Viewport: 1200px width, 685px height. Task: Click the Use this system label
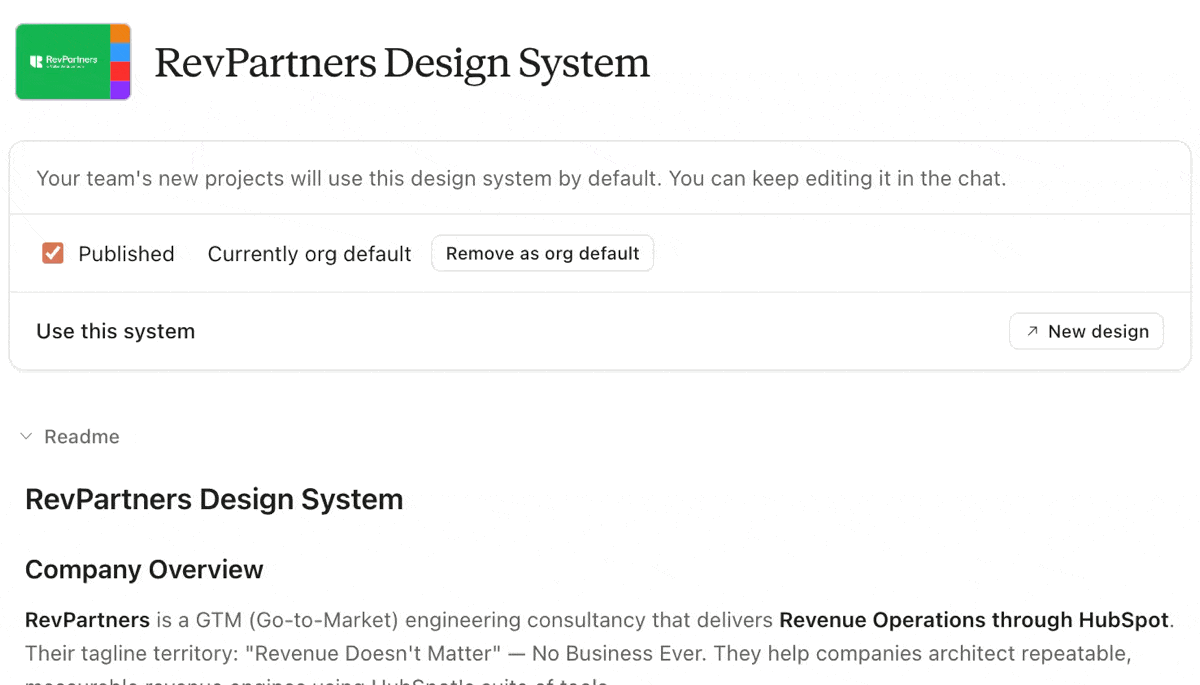click(x=116, y=331)
